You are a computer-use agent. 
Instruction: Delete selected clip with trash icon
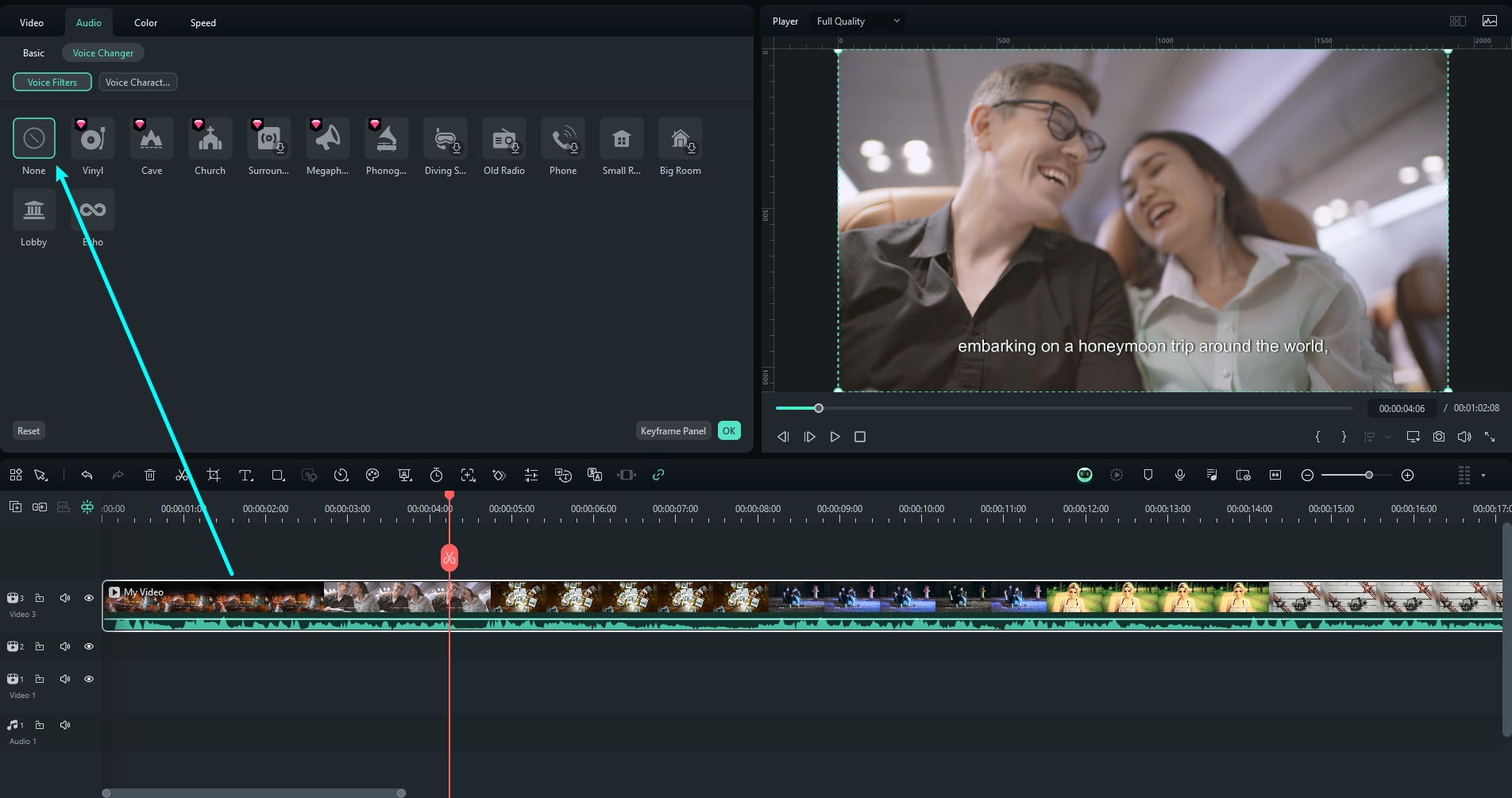pyautogui.click(x=150, y=475)
